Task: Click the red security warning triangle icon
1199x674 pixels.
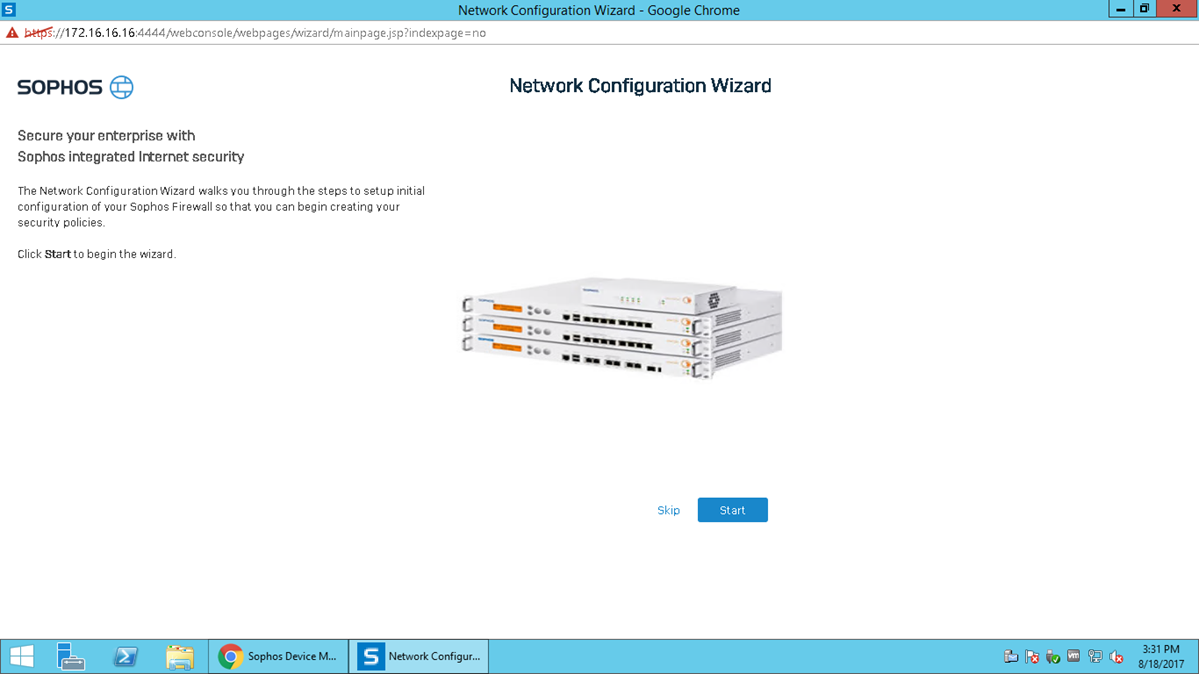Action: tap(12, 33)
